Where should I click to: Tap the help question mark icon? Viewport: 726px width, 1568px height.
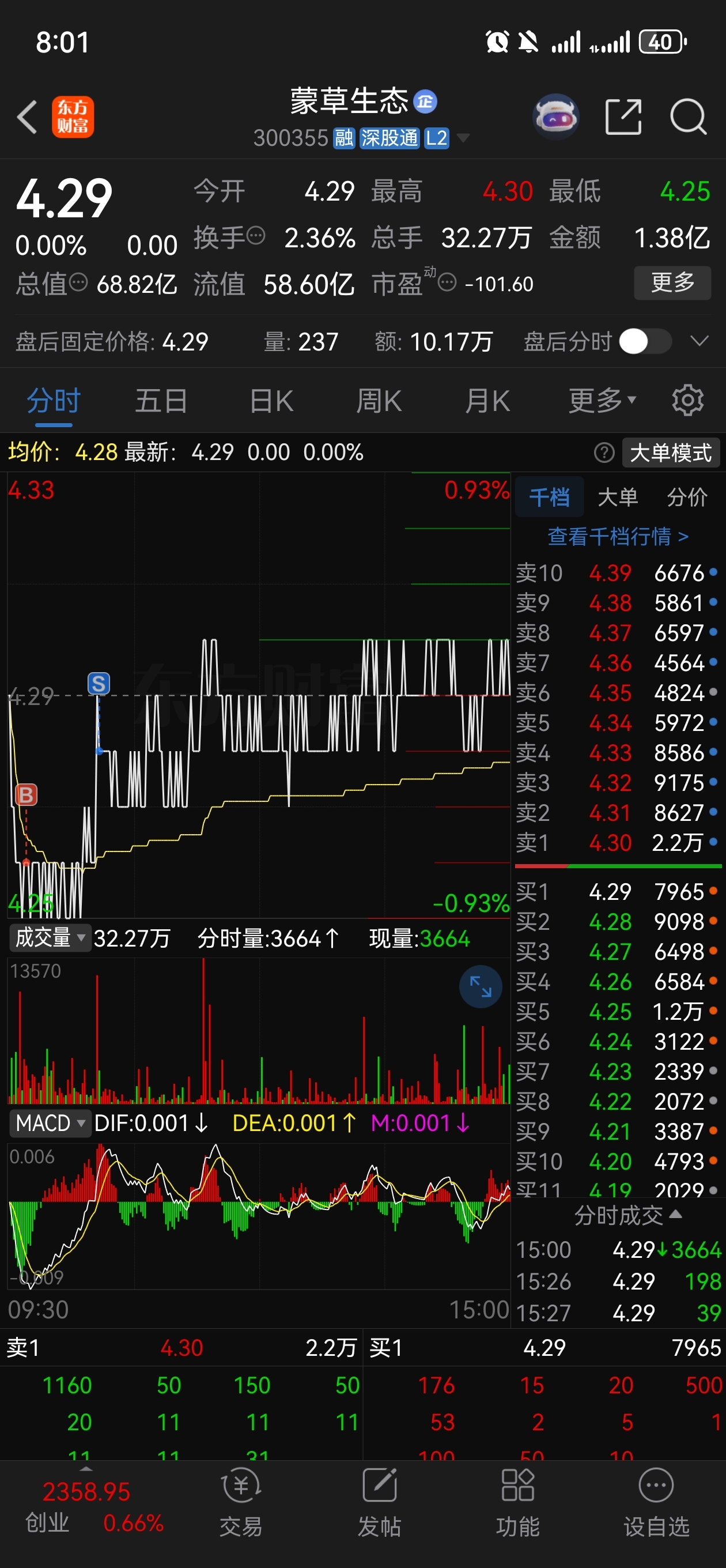pos(604,453)
